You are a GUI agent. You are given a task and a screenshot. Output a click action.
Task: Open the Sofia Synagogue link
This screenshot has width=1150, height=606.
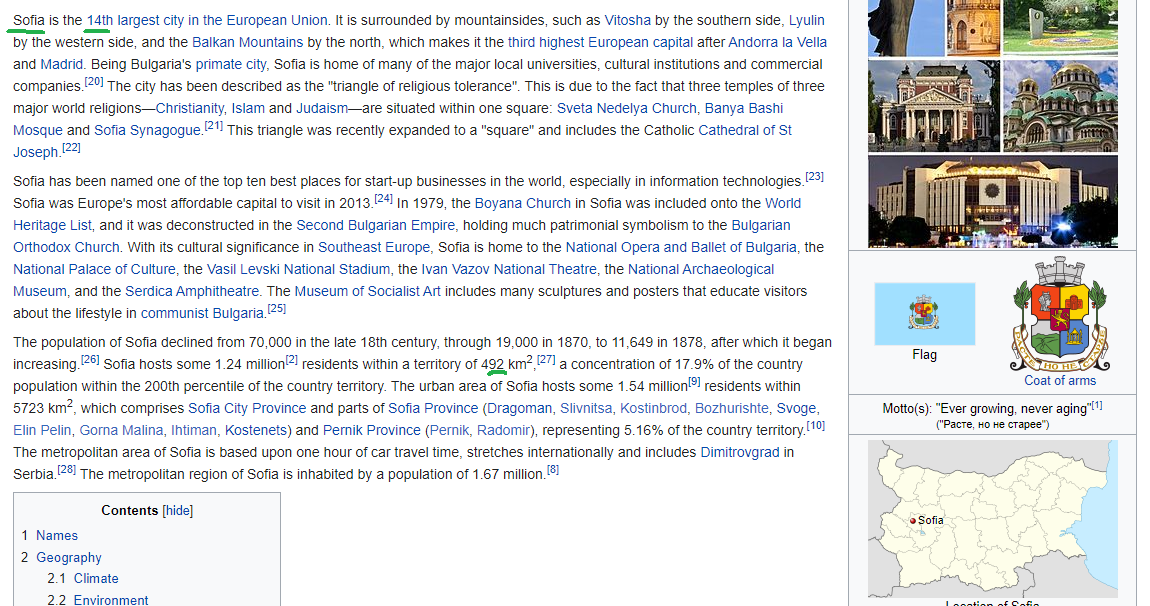(x=147, y=130)
